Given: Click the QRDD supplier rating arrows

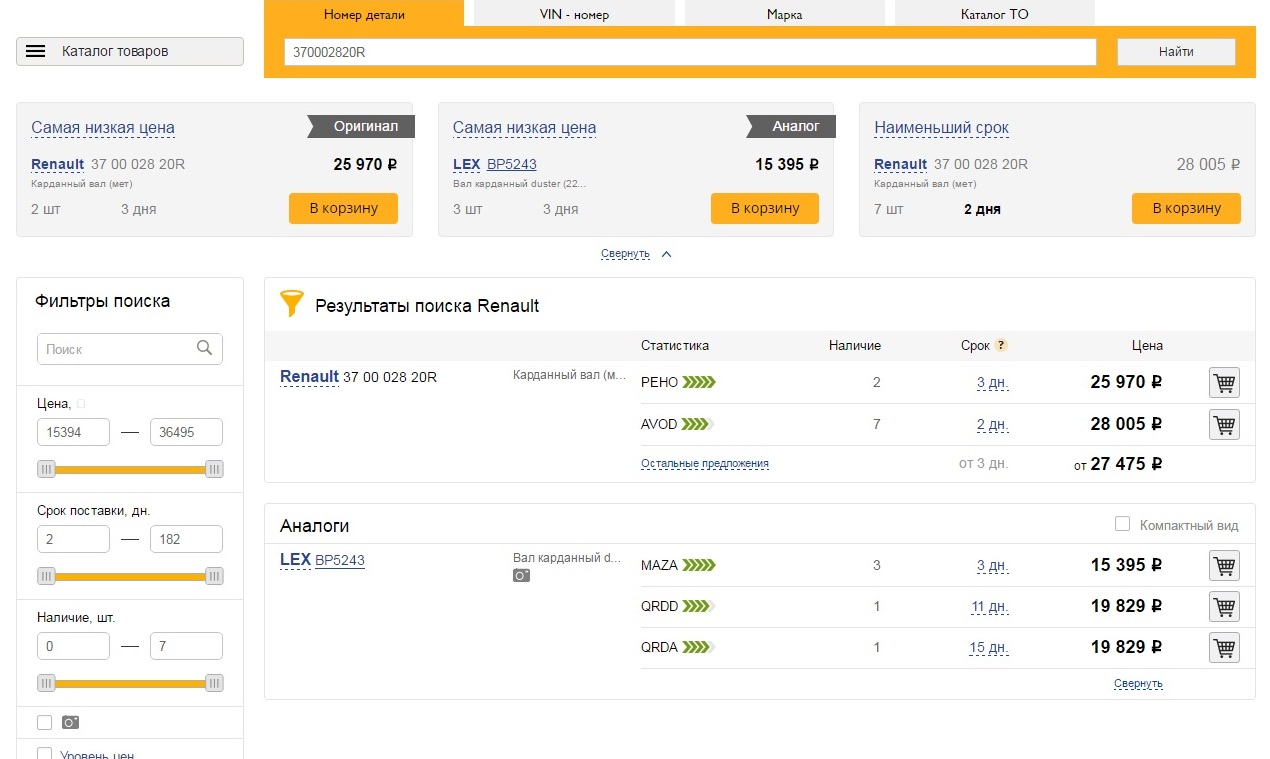Looking at the screenshot, I should coord(699,606).
